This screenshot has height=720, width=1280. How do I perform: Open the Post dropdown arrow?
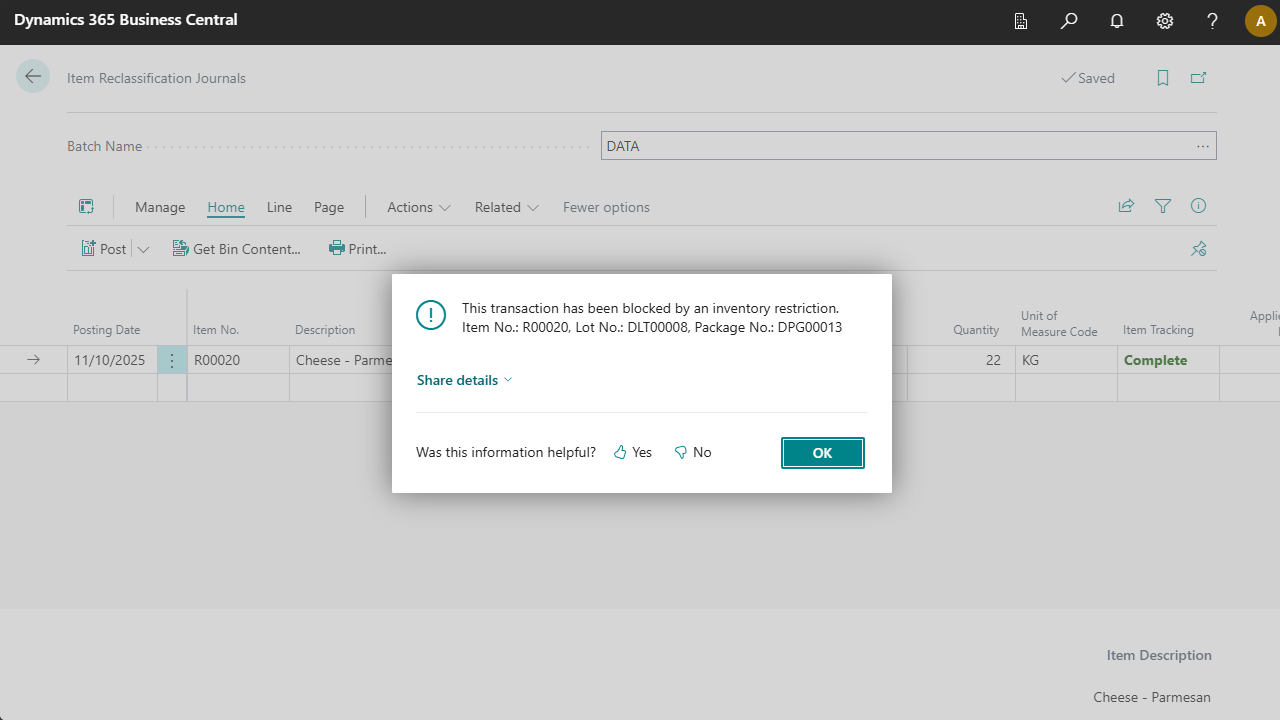[x=143, y=249]
